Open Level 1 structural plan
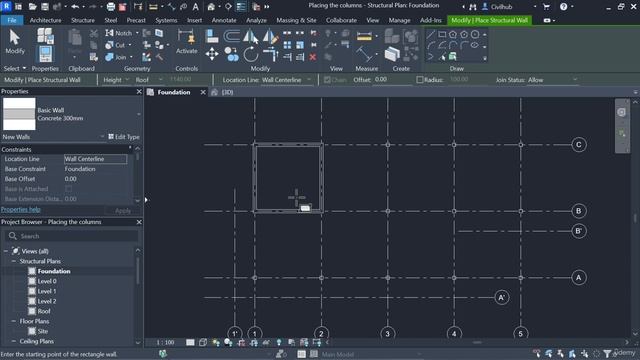 (47, 291)
